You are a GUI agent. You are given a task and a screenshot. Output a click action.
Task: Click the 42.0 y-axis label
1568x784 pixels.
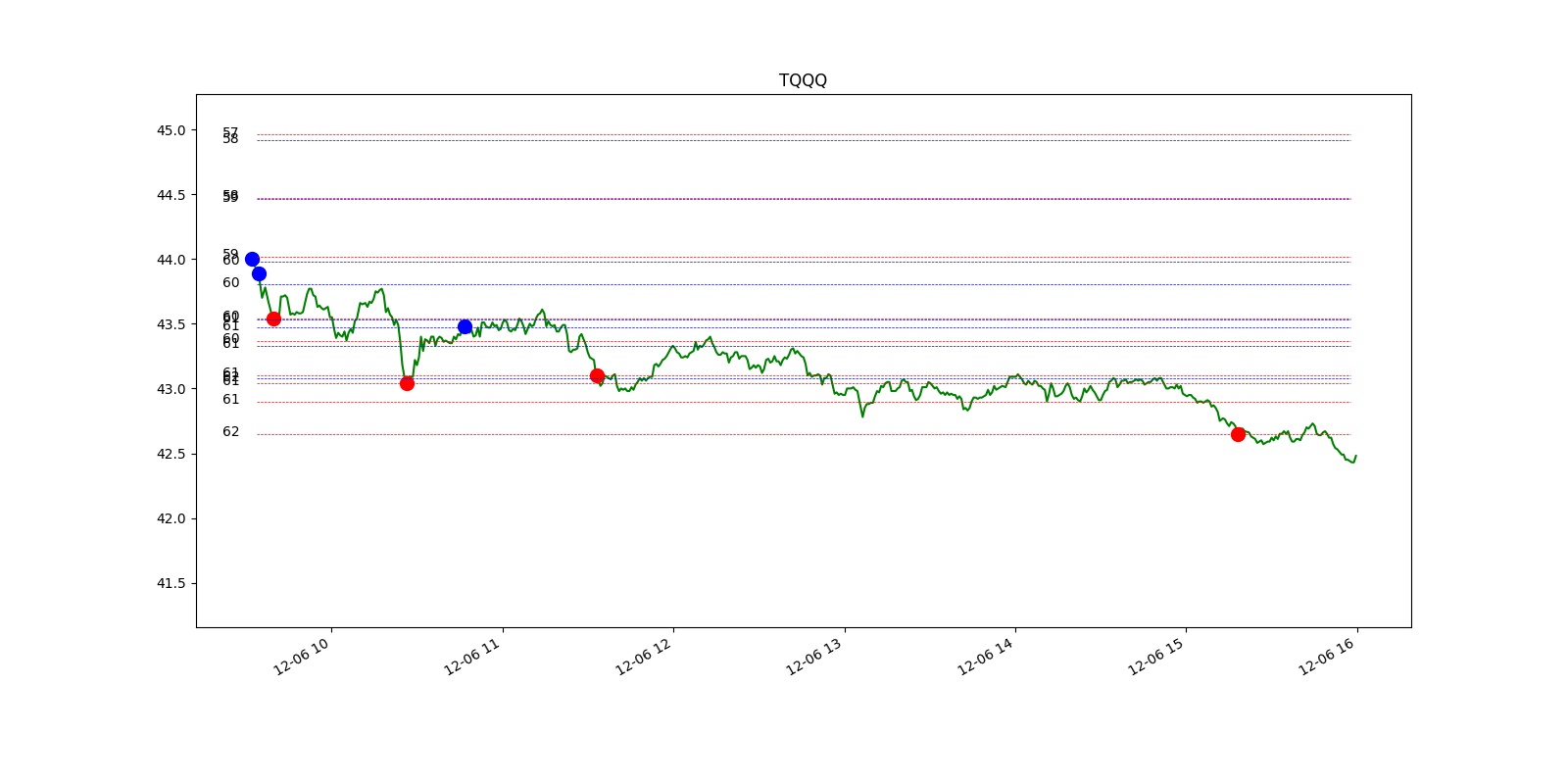tap(171, 518)
